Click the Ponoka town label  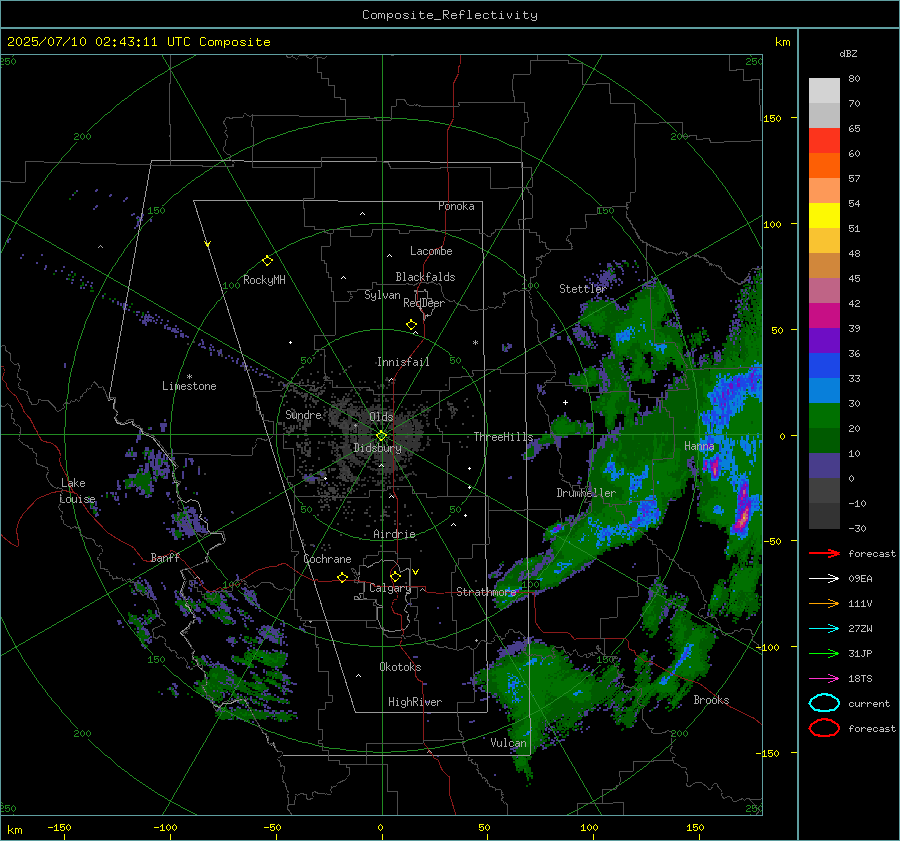point(456,206)
